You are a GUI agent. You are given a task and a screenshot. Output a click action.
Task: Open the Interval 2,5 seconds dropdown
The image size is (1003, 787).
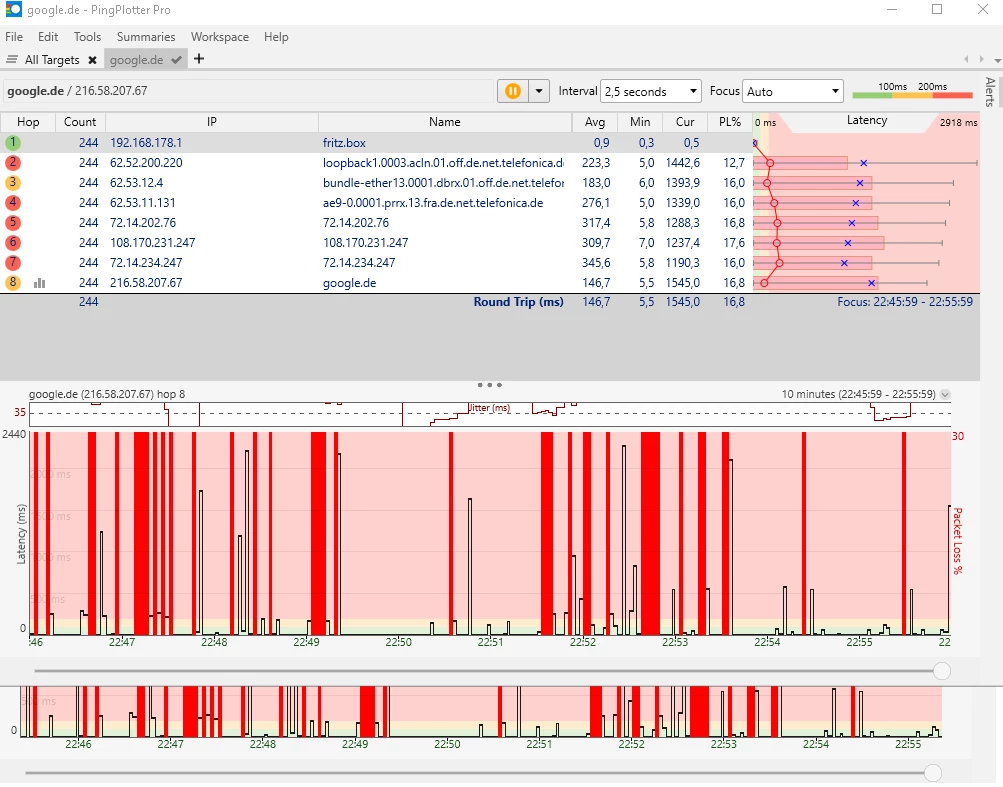point(651,91)
